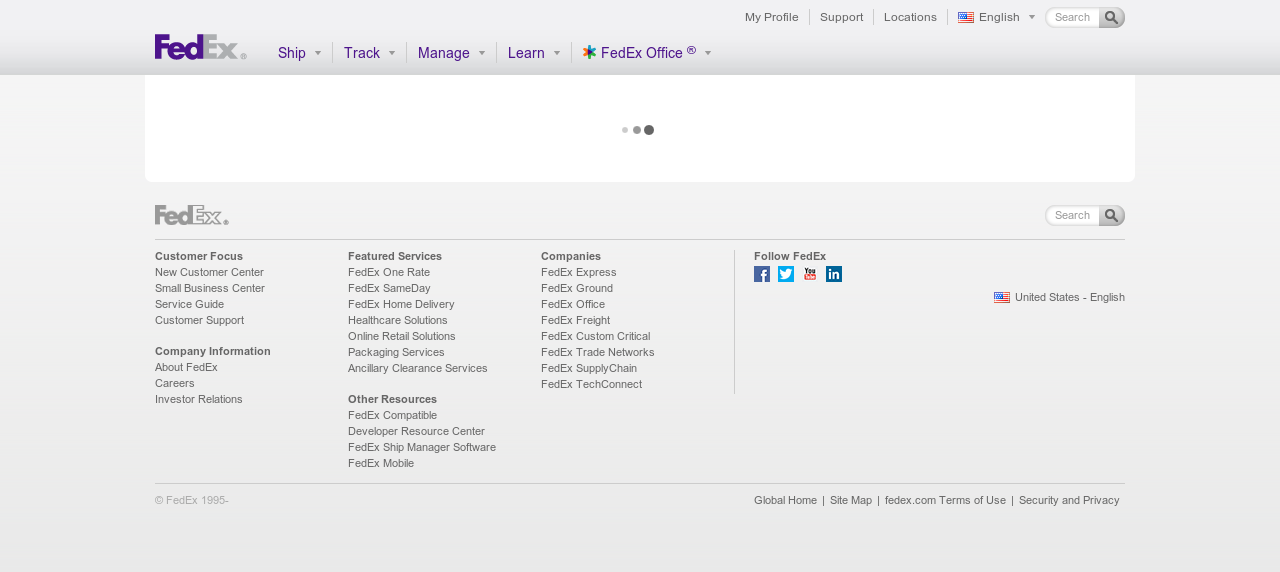1280x572 pixels.
Task: Click the Companies heading
Action: tap(571, 256)
